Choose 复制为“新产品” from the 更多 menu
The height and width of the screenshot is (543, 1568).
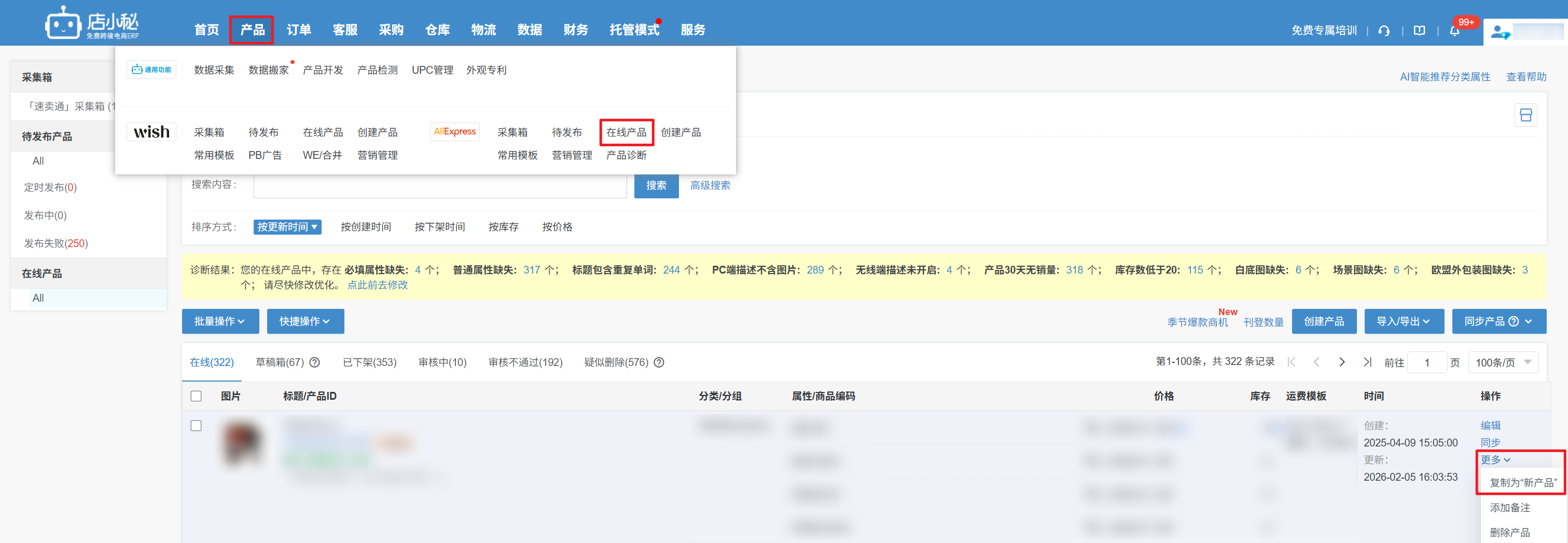point(1522,483)
